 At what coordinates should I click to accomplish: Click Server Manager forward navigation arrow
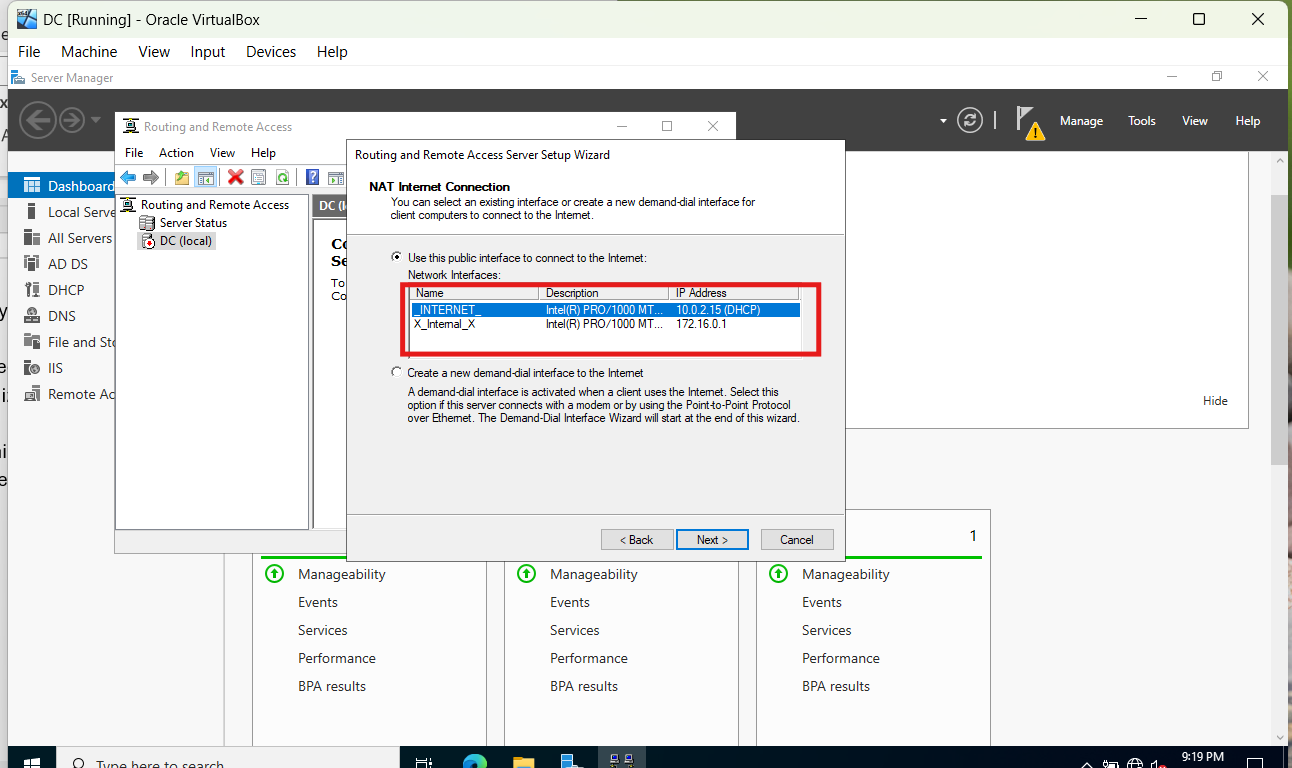[72, 121]
